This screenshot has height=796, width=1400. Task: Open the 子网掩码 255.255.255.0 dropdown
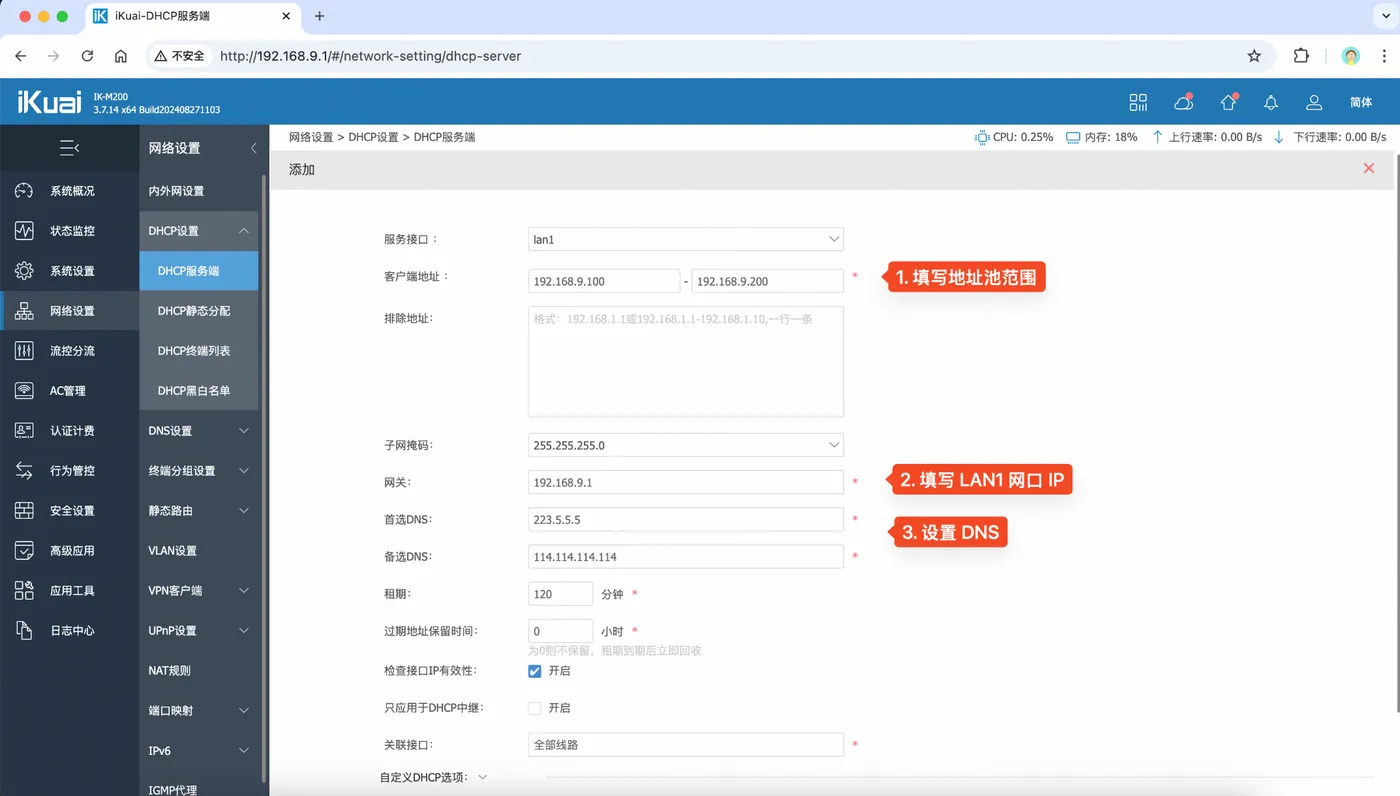click(686, 445)
